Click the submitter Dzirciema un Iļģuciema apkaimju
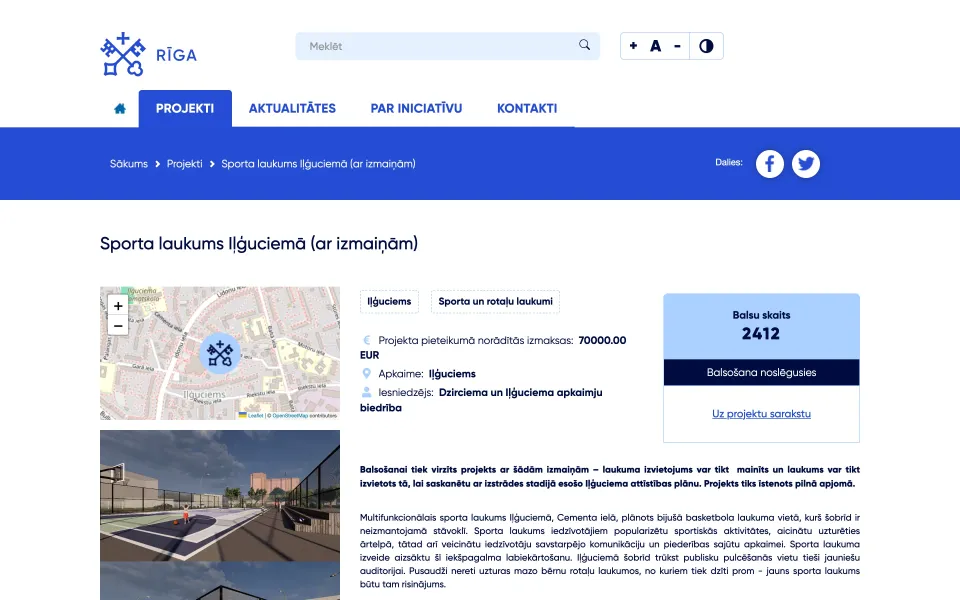Viewport: 960px width, 600px height. coord(520,392)
